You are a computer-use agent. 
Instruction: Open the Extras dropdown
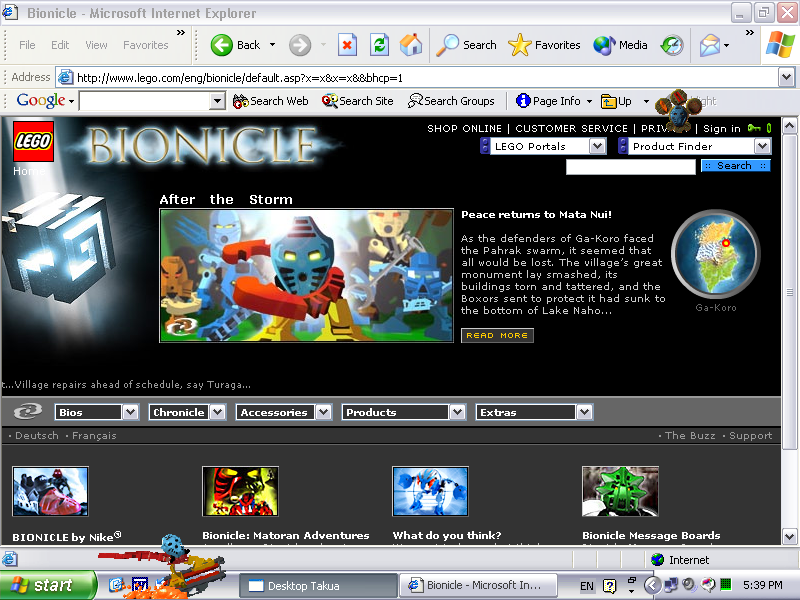pyautogui.click(x=534, y=412)
